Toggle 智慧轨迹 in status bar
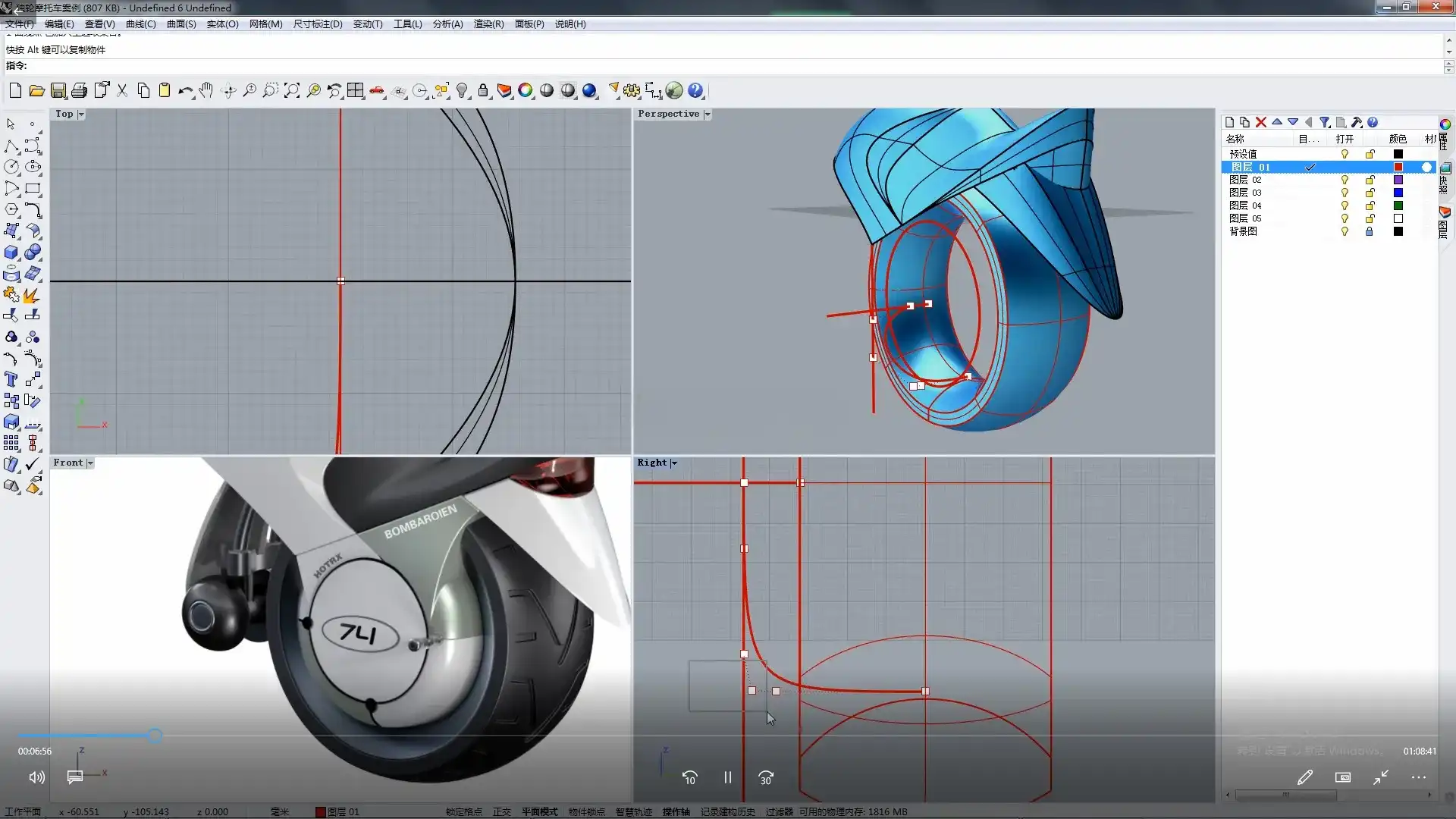The width and height of the screenshot is (1456, 819). click(x=633, y=811)
